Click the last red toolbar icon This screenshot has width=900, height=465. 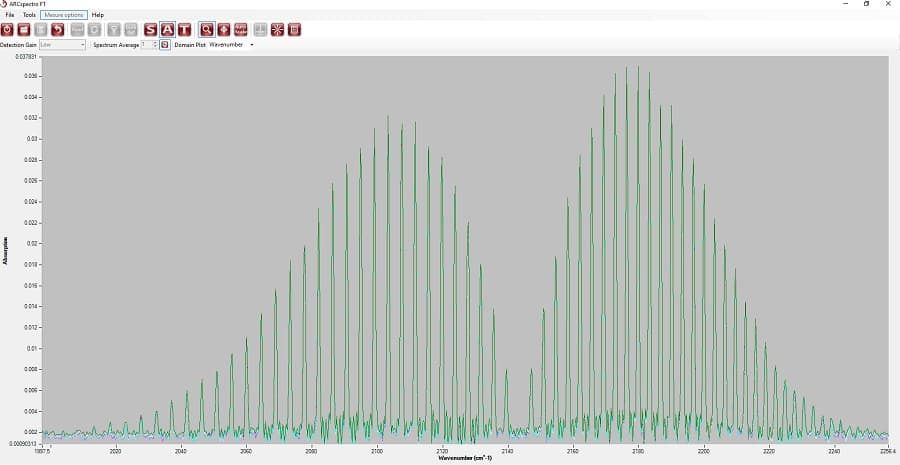pyautogui.click(x=294, y=30)
